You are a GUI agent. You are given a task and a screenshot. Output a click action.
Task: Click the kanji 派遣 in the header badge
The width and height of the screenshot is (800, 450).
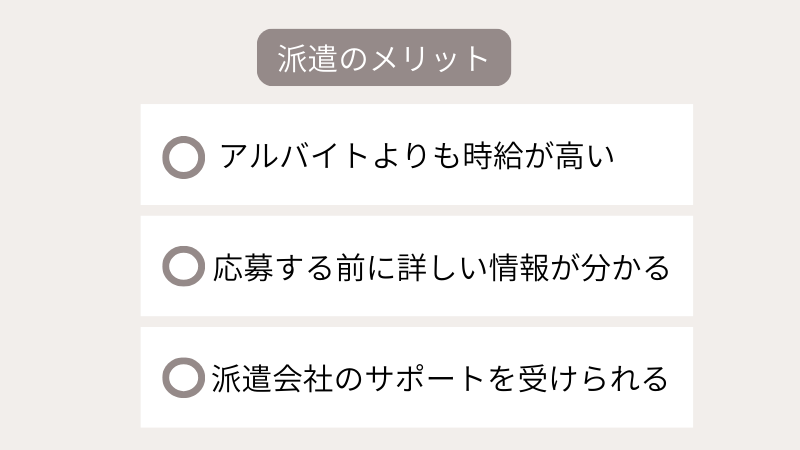303,57
